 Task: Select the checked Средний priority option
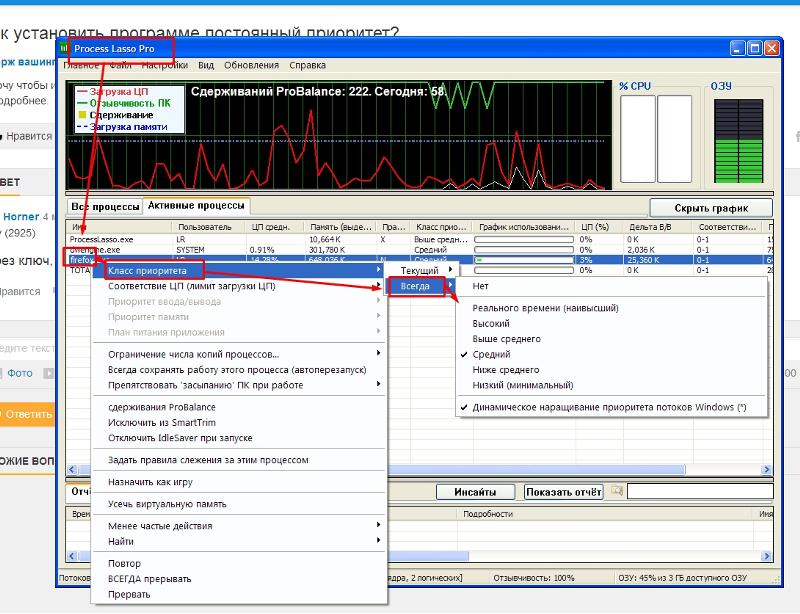tap(491, 354)
